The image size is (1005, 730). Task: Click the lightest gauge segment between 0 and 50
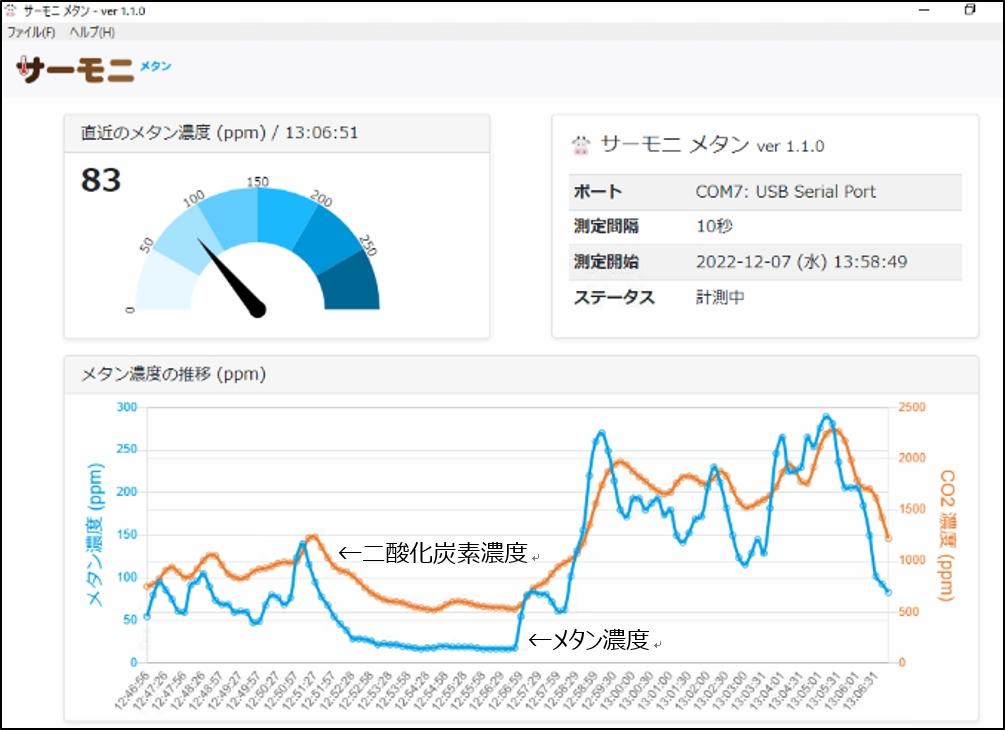click(x=162, y=285)
